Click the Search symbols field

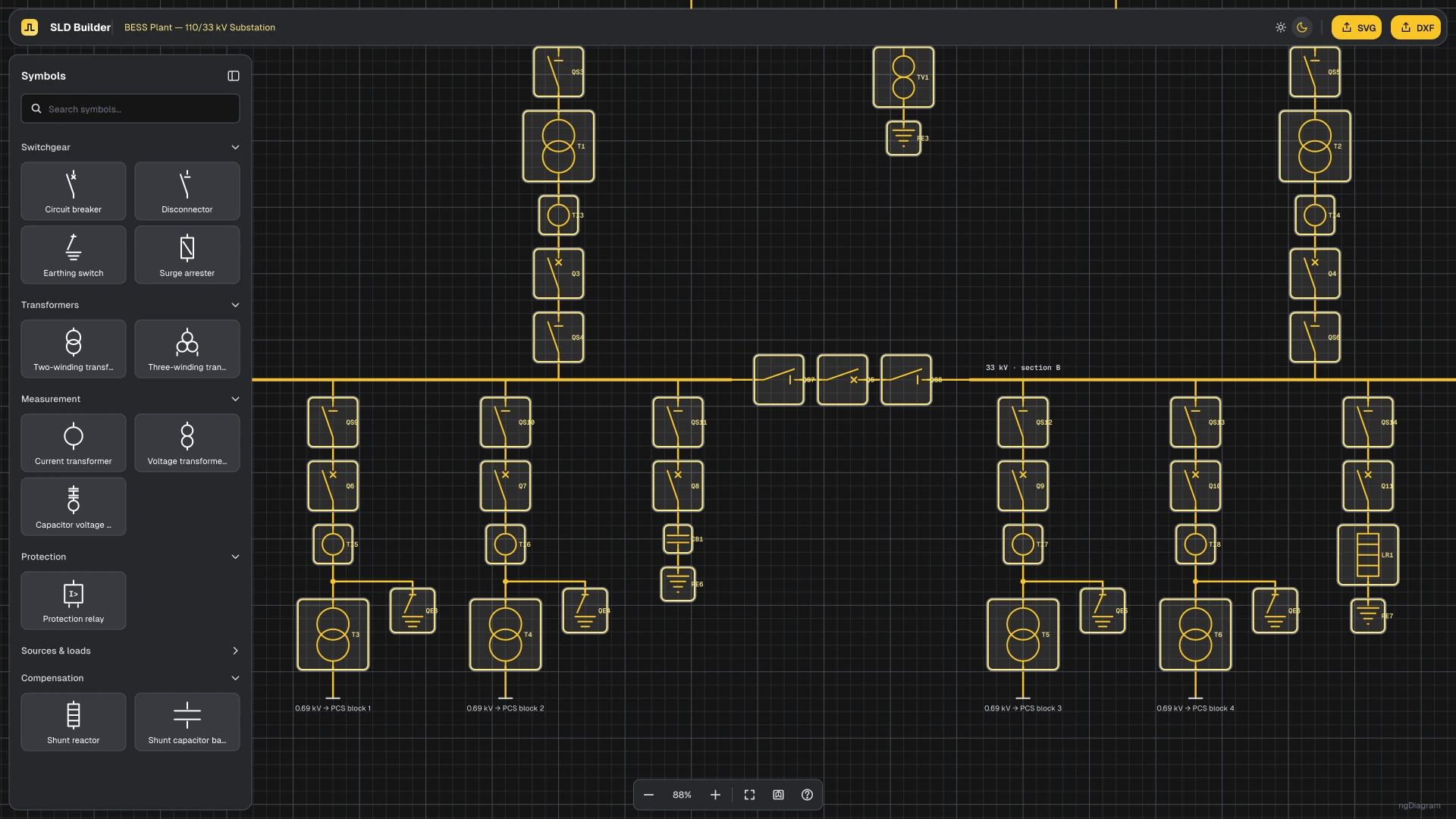coord(130,108)
